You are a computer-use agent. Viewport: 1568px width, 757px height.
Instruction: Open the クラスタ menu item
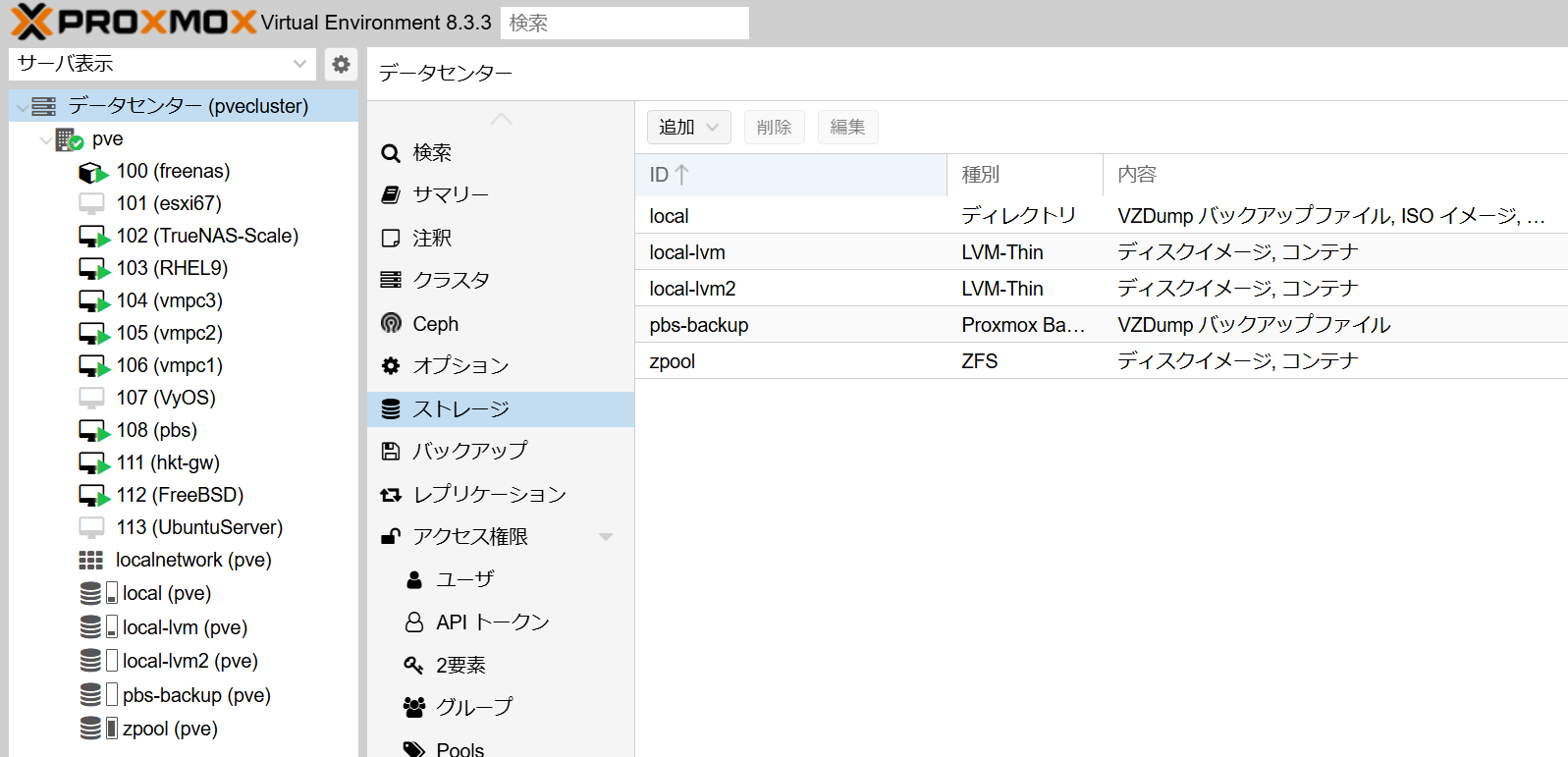501,281
